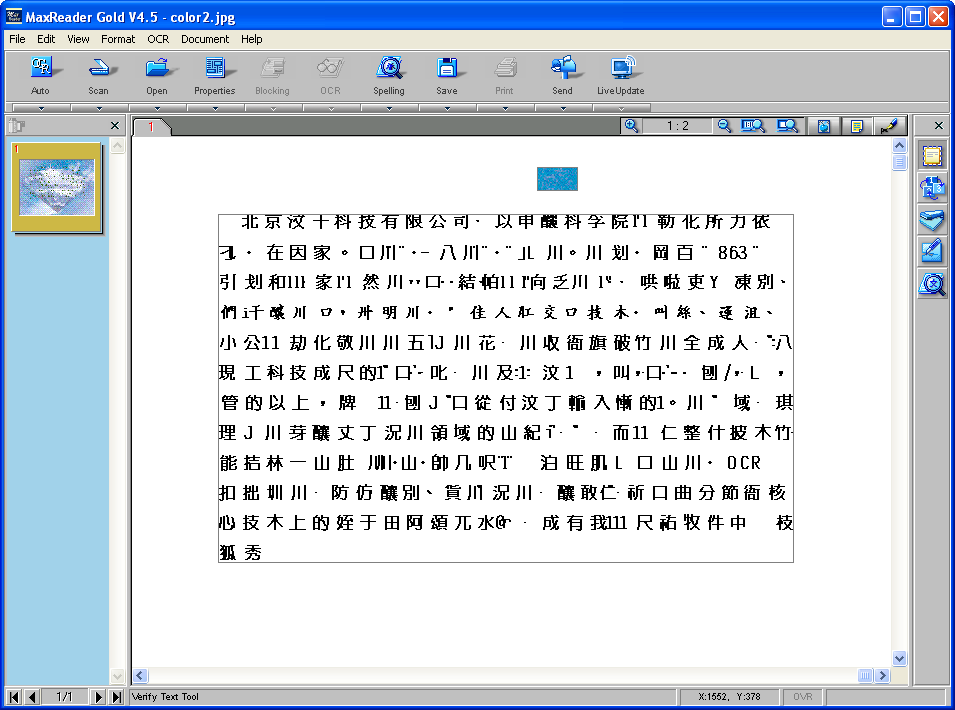
Task: Save the document with Save icon
Action: point(446,76)
